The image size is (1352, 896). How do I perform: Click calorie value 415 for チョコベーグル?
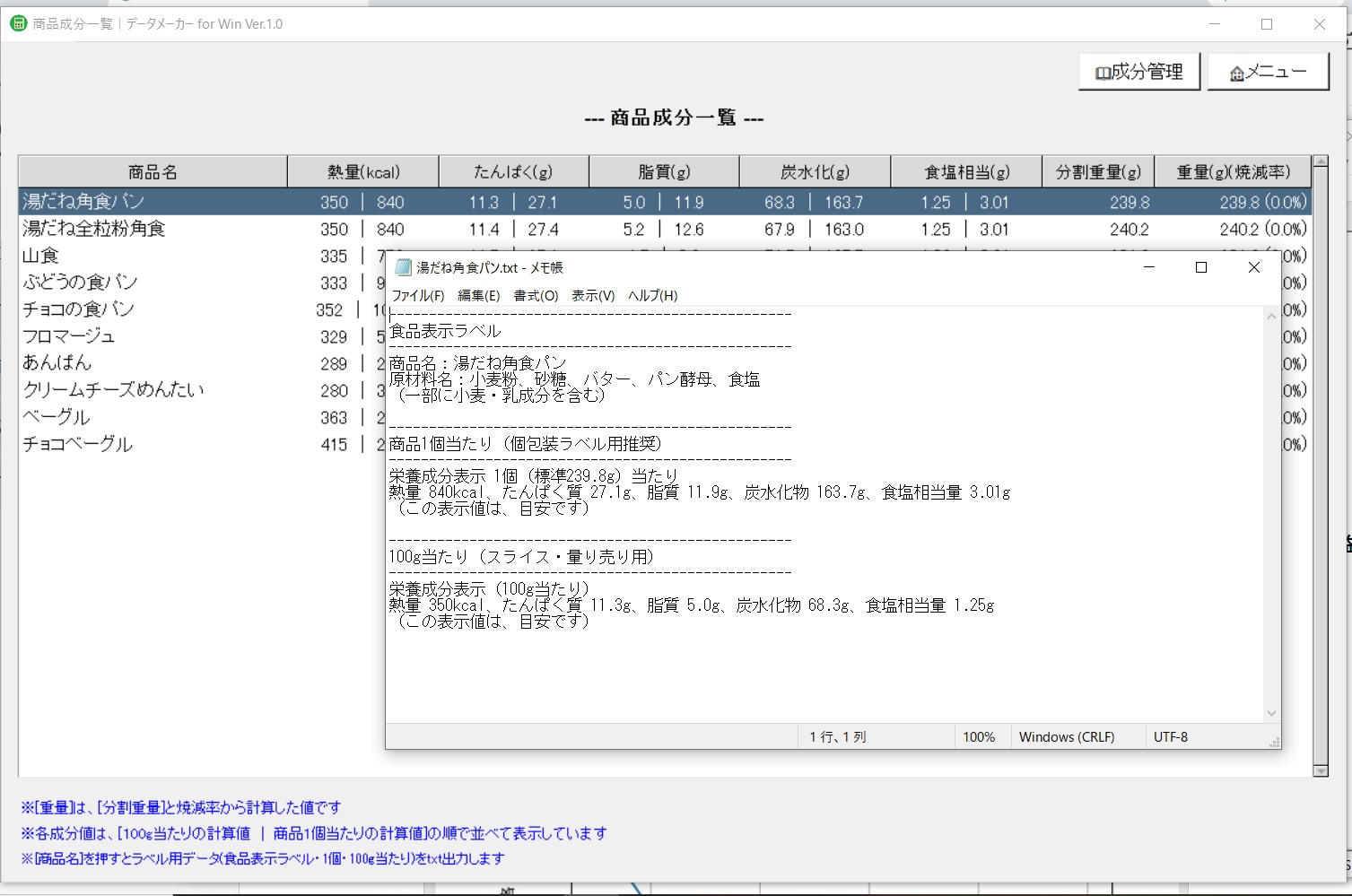point(334,445)
